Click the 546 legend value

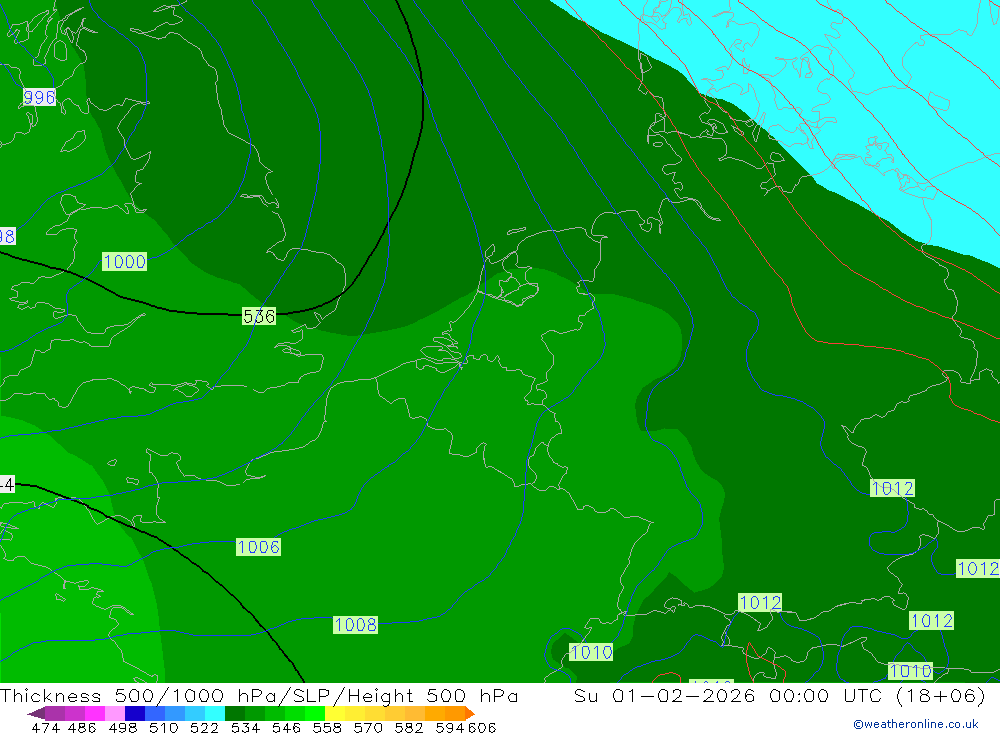click(286, 727)
